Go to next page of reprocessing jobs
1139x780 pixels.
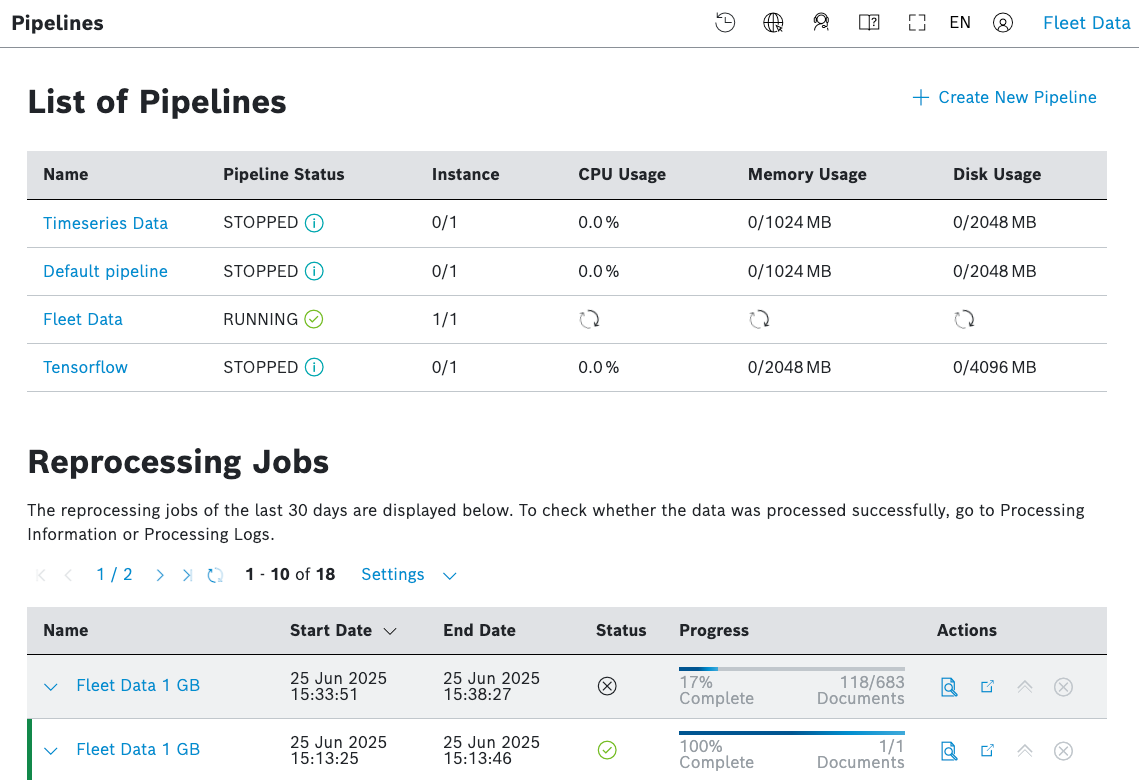coord(160,575)
